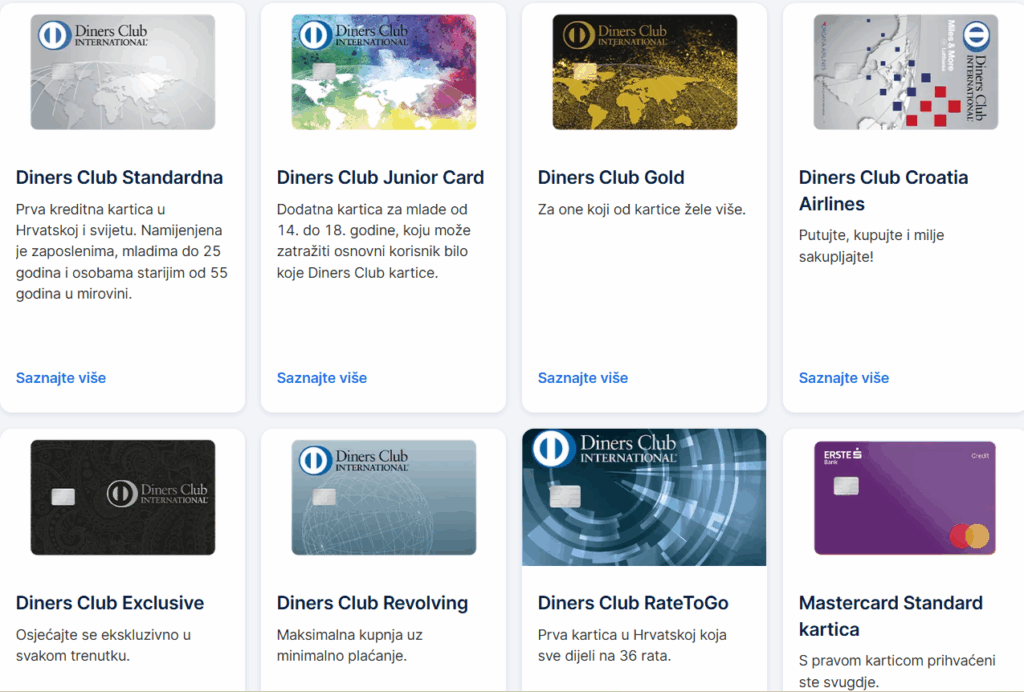Open the colorful Junior Card image
Screen dimensions: 1024x692
(x=383, y=72)
